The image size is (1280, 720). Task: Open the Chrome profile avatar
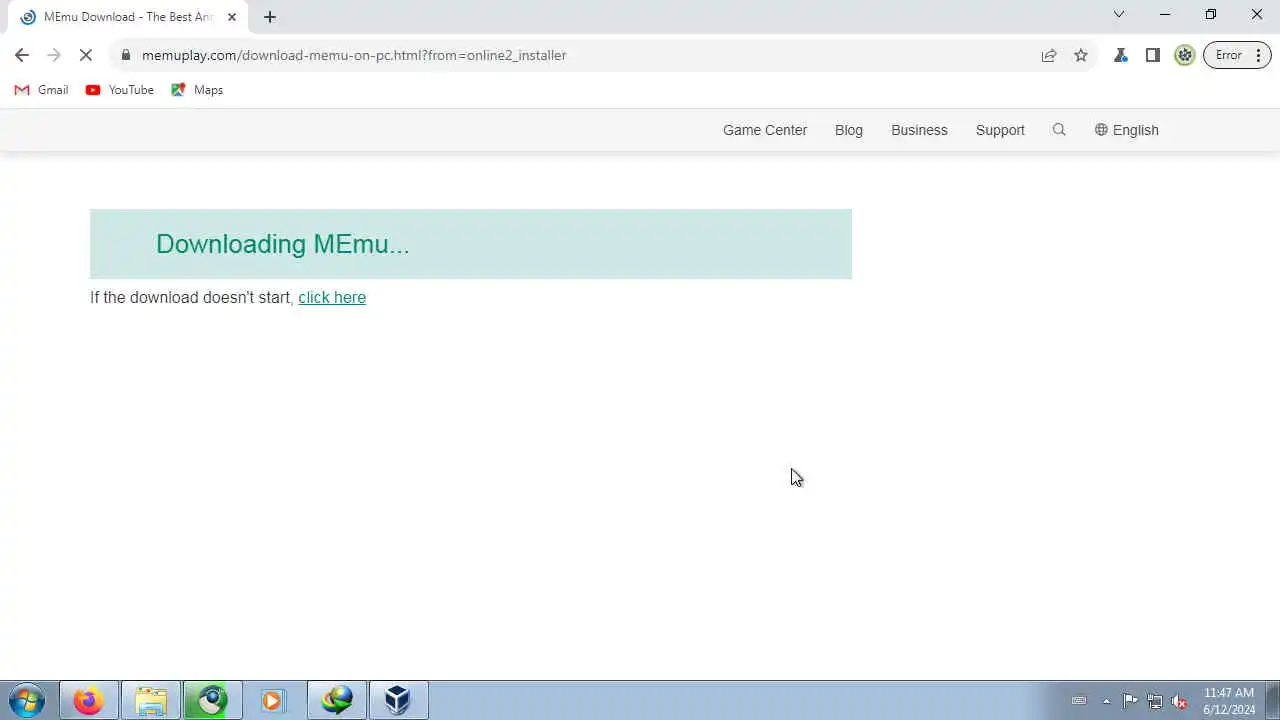coord(1185,55)
